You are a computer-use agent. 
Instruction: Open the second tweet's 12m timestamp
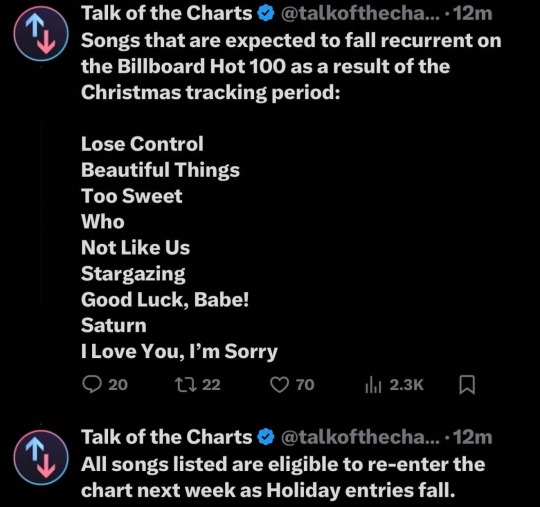point(472,437)
